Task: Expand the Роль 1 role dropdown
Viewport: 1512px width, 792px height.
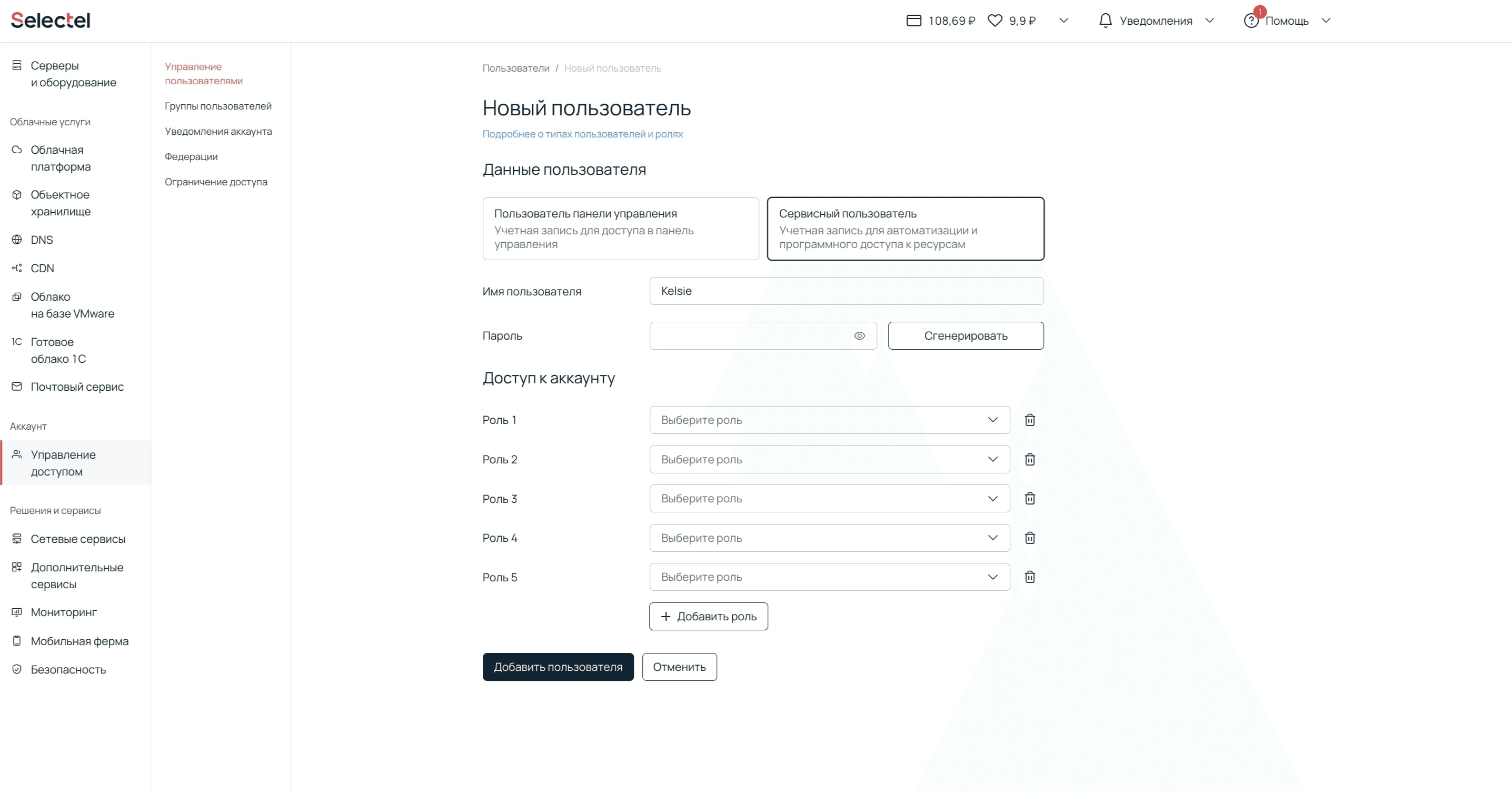Action: (x=829, y=420)
